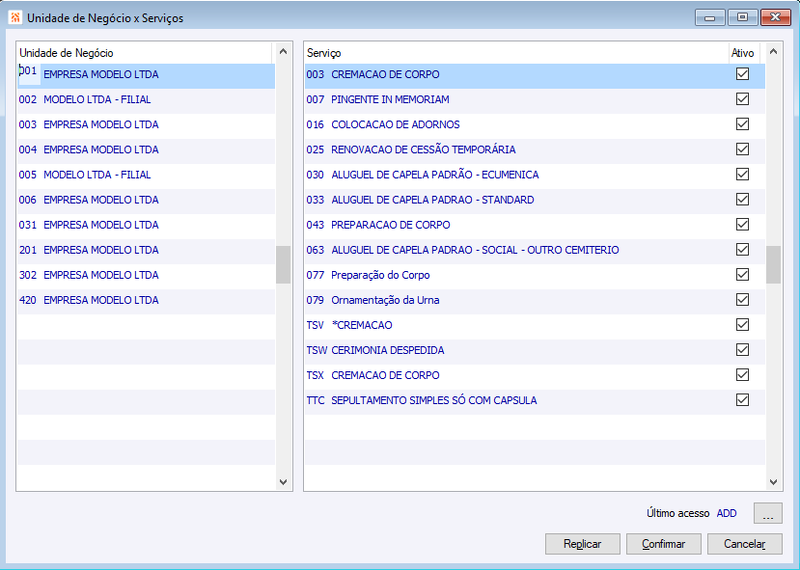Select service 007 PINGENTE IN MEMORIAM
Screen dimensions: 800x570
(535, 101)
